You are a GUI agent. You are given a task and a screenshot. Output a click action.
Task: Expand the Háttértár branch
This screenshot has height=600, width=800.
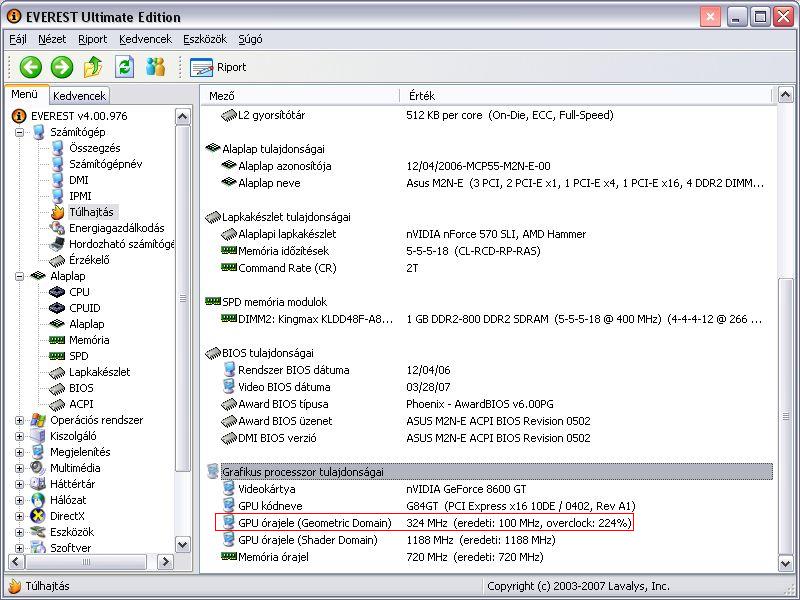point(19,484)
